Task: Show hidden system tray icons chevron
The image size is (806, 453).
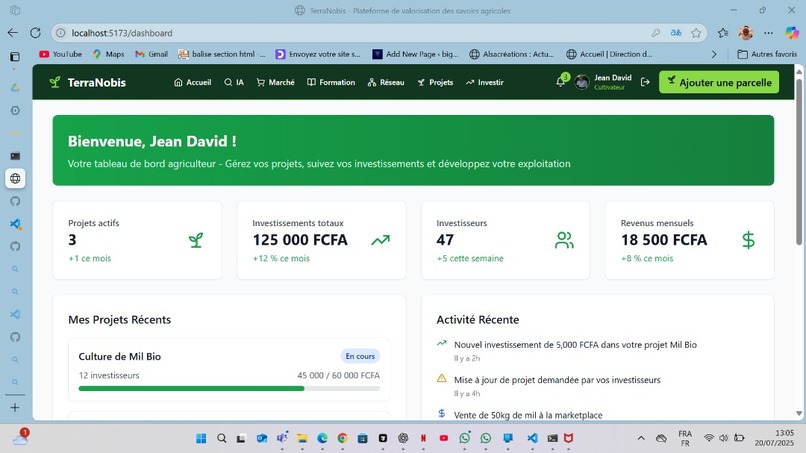Action: pyautogui.click(x=641, y=438)
